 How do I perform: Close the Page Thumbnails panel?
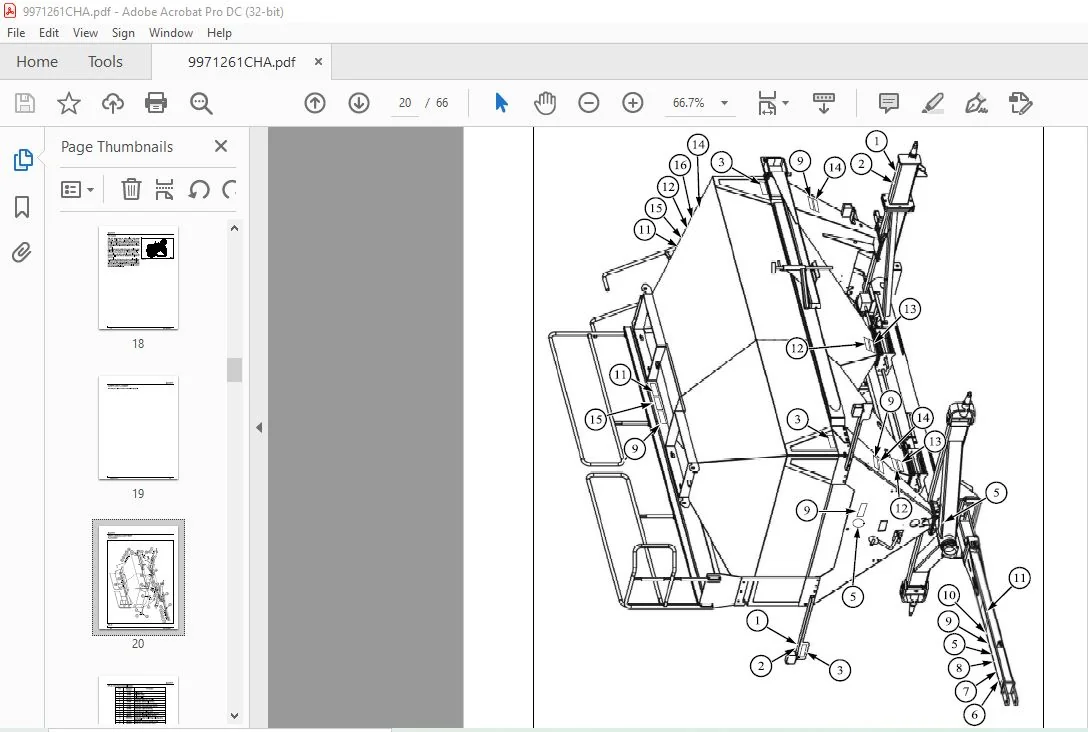point(221,146)
